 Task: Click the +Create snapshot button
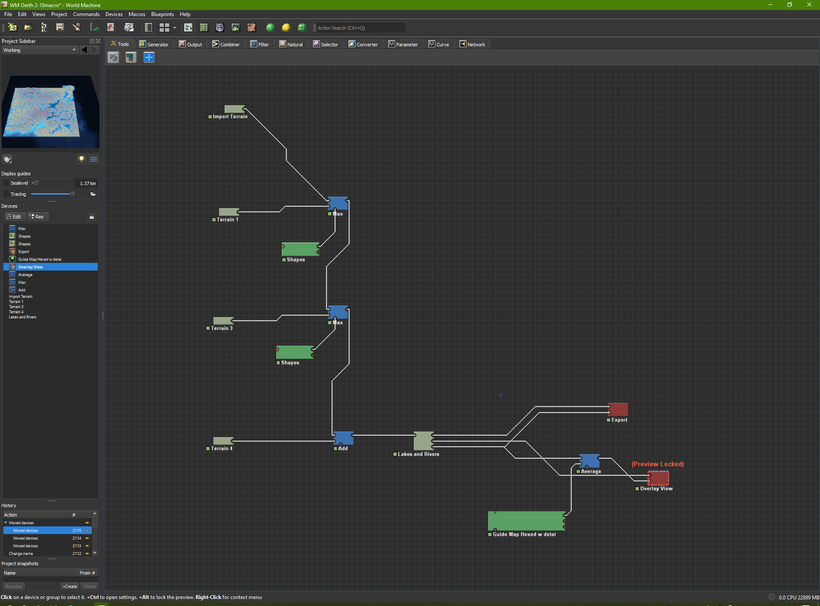69,586
